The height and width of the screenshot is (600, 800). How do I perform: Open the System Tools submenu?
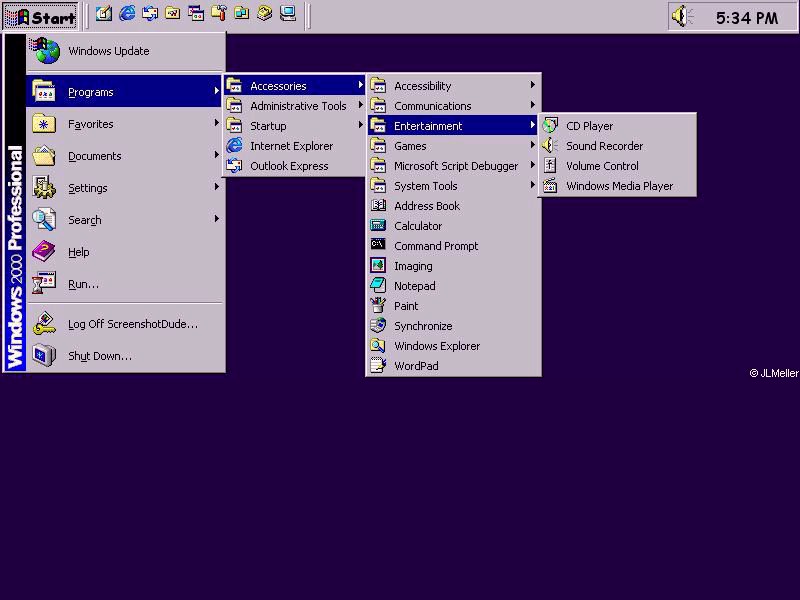pos(453,186)
